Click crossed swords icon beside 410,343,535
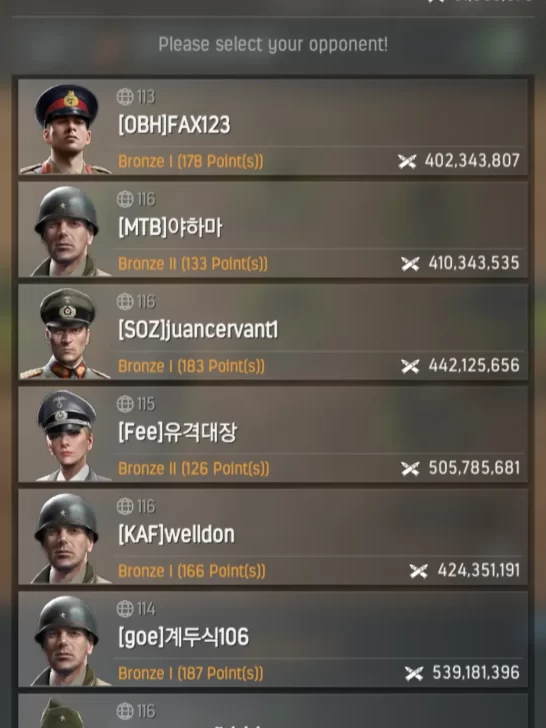The width and height of the screenshot is (546, 728). pos(410,264)
